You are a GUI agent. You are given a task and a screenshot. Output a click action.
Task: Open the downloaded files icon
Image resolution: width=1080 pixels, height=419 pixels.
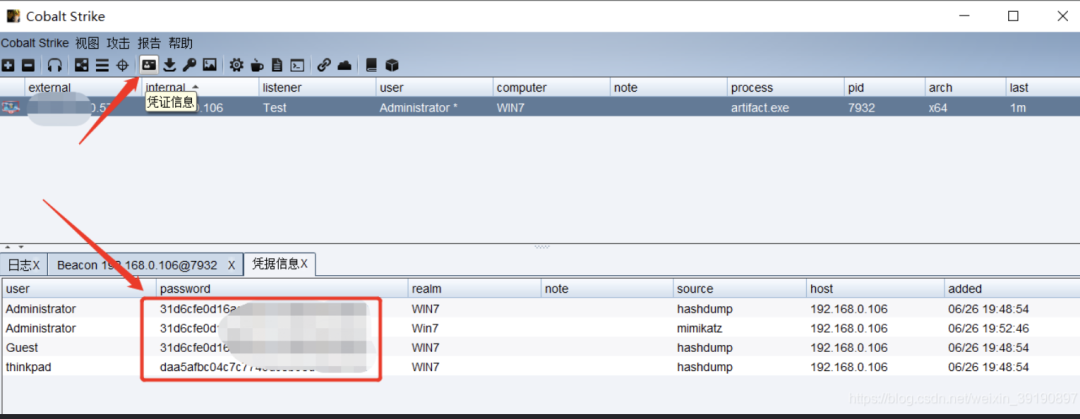coord(169,65)
